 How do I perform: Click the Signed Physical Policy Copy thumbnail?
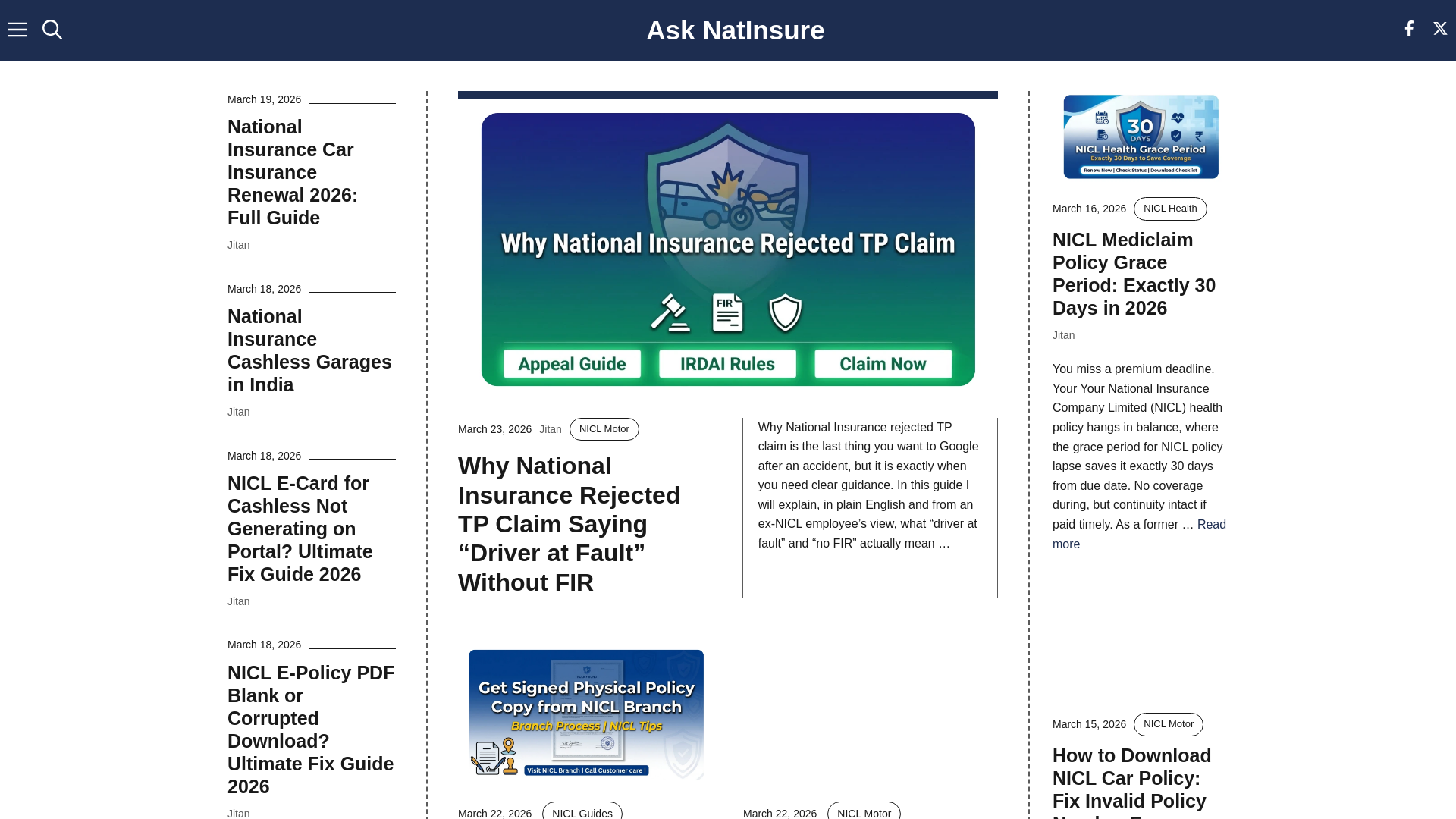click(x=586, y=714)
